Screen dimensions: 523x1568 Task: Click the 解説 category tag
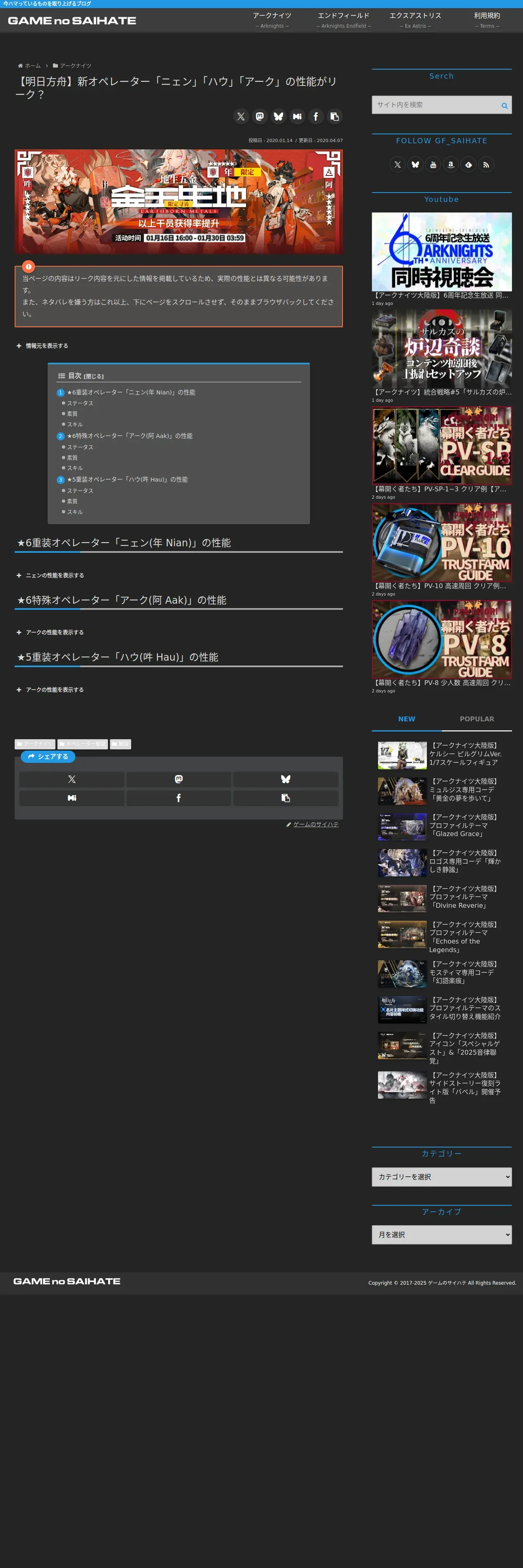(x=120, y=744)
